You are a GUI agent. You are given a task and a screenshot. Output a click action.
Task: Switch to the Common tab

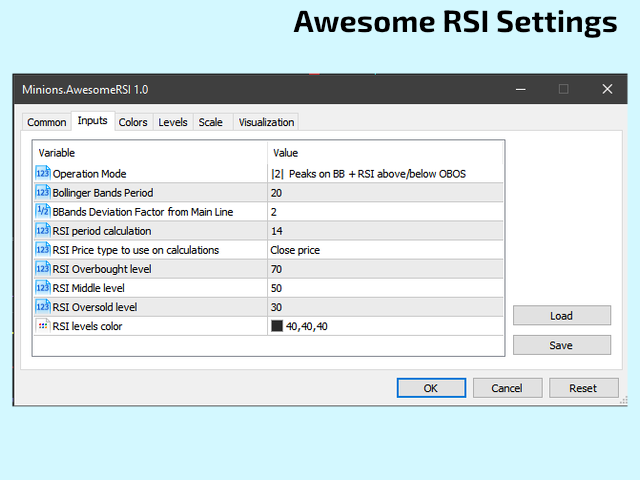(47, 122)
